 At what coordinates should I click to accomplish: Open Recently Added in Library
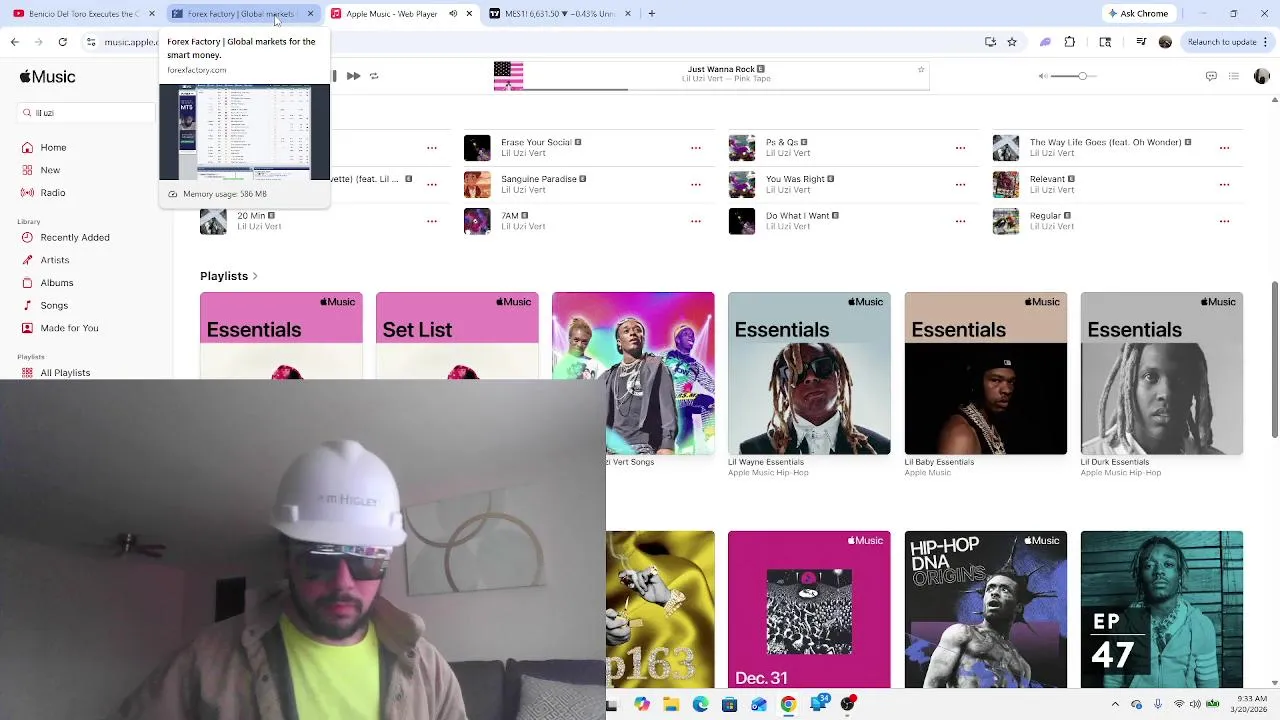tap(75, 238)
